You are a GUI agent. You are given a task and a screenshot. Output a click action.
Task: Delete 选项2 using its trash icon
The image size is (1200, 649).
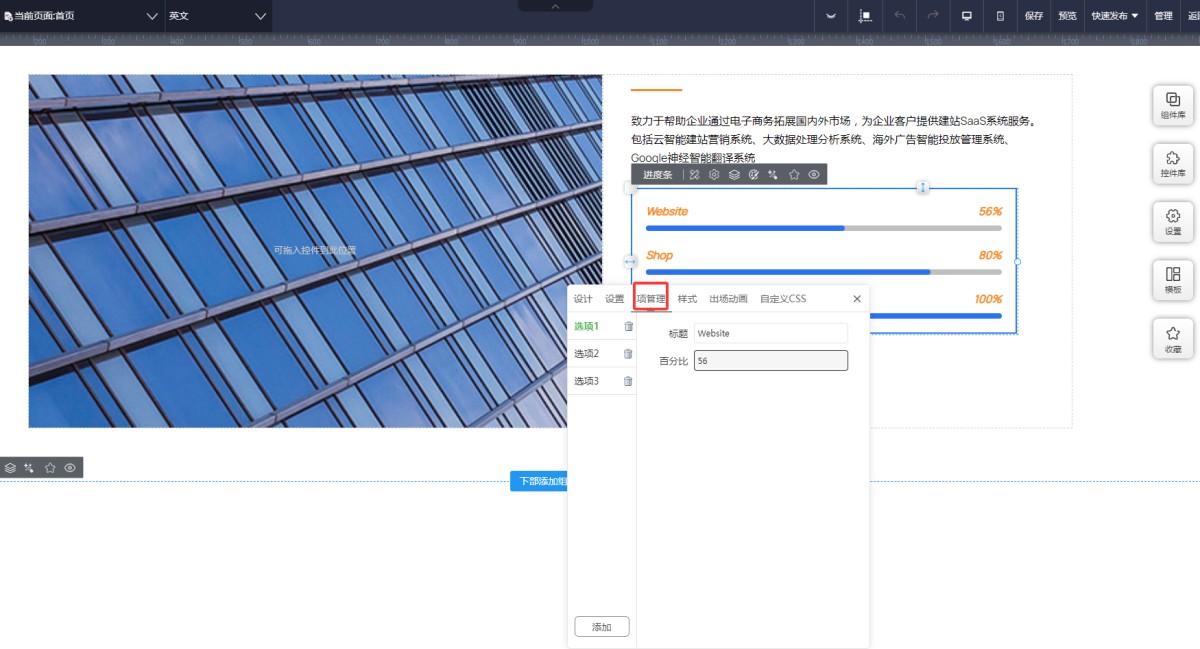click(628, 354)
